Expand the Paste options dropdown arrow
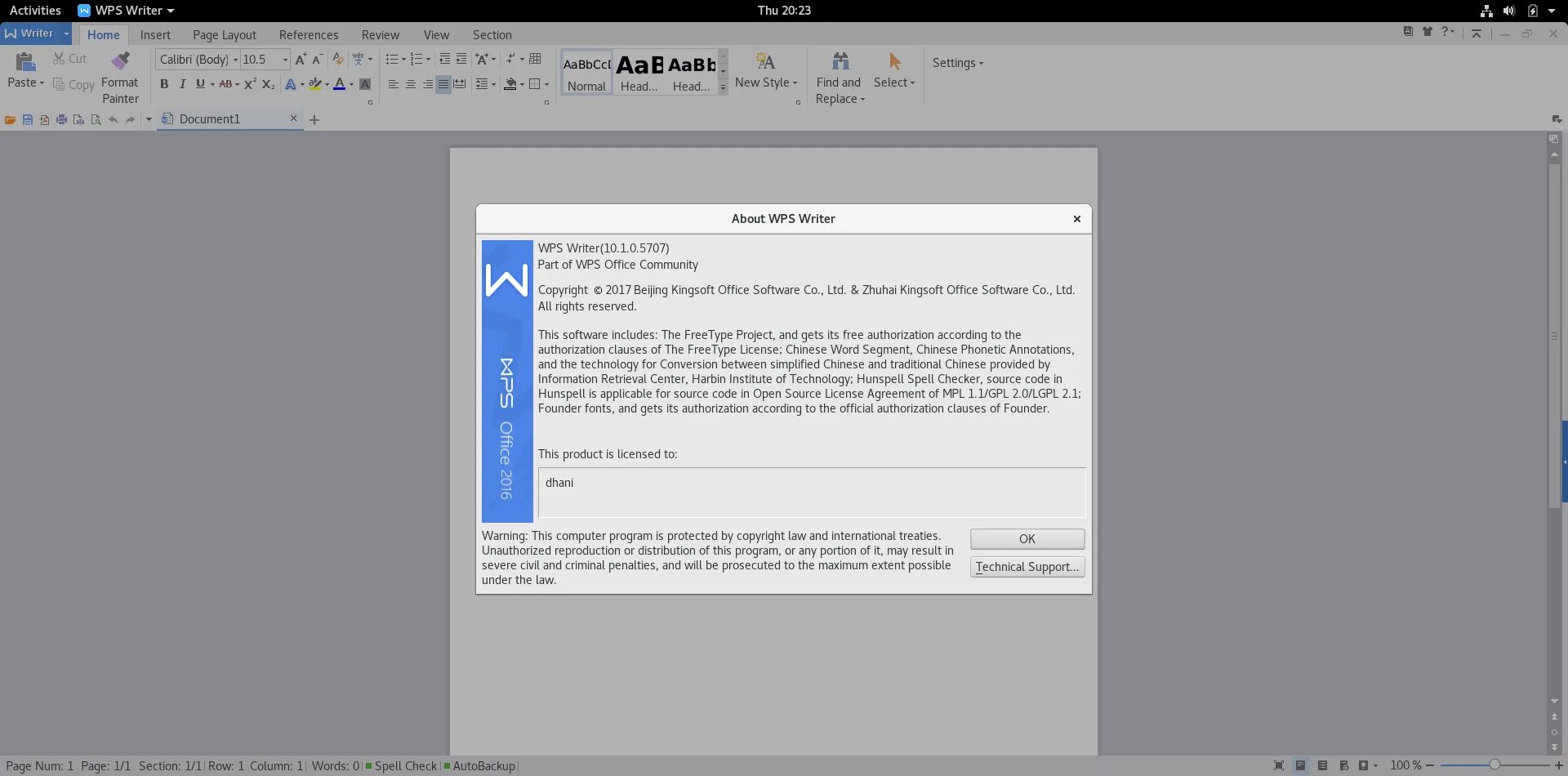 [42, 83]
